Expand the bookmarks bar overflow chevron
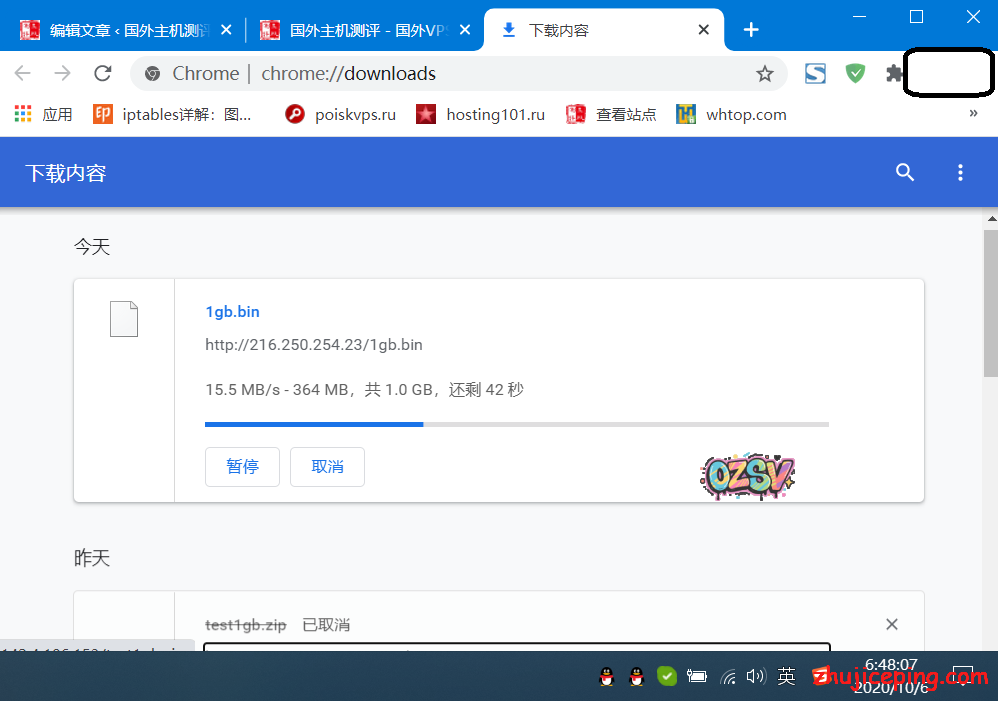The width and height of the screenshot is (998, 701). [973, 114]
